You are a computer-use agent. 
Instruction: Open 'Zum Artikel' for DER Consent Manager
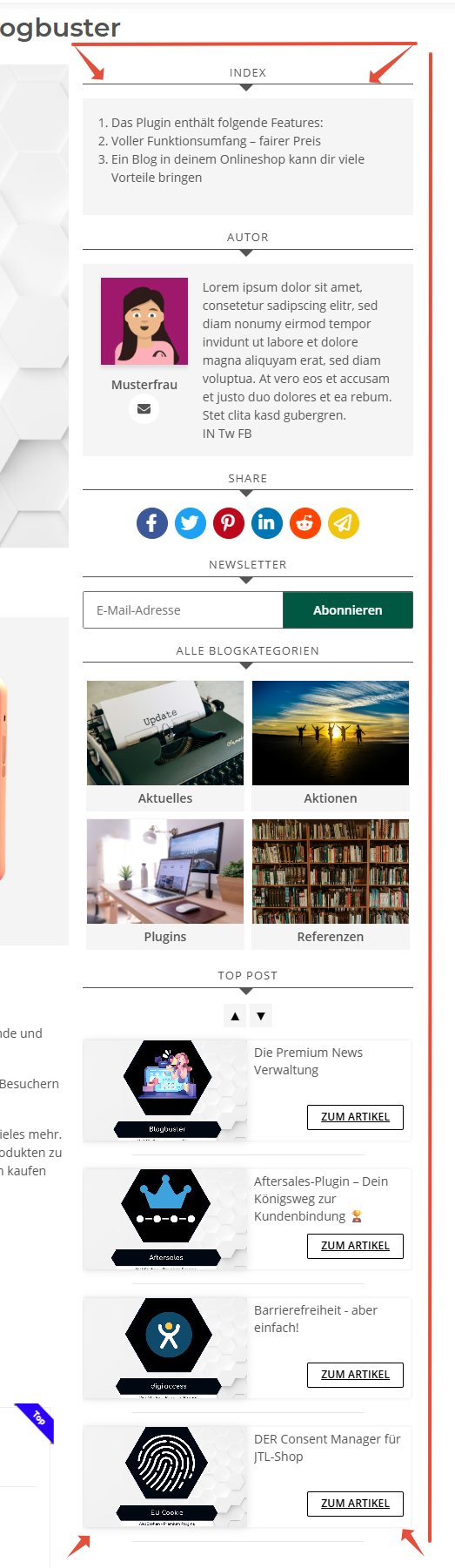355,1504
